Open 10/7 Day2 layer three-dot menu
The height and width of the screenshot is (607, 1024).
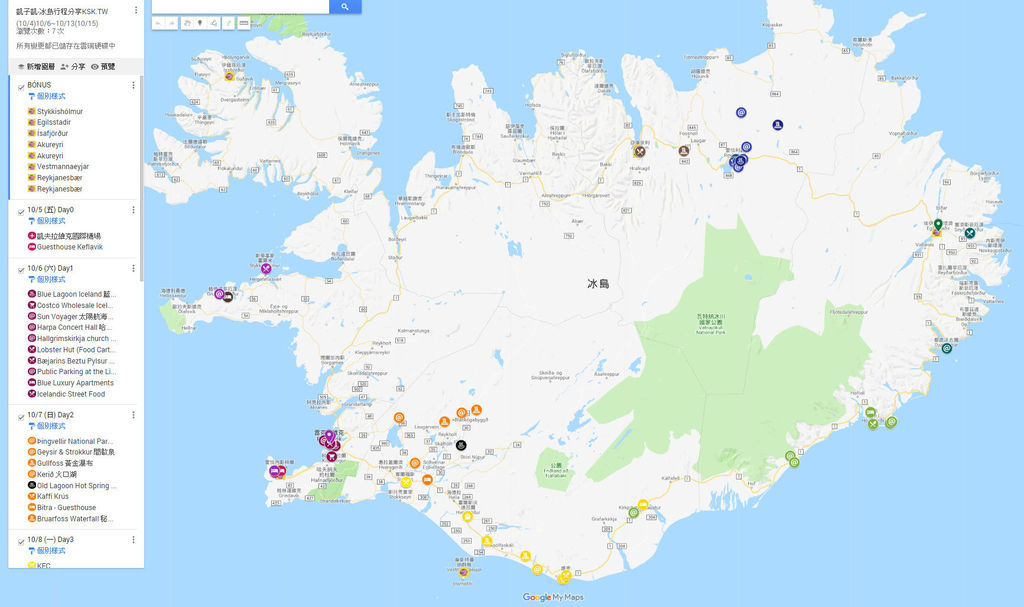tap(133, 415)
